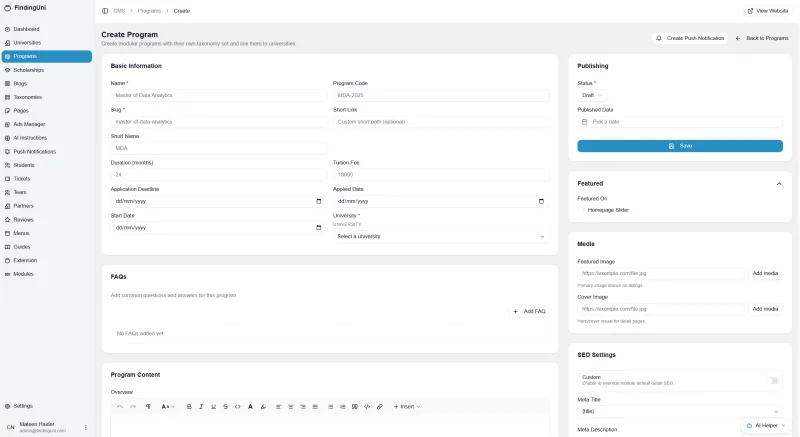Open calendar picker for Start Date
This screenshot has height=437, width=800.
click(319, 228)
